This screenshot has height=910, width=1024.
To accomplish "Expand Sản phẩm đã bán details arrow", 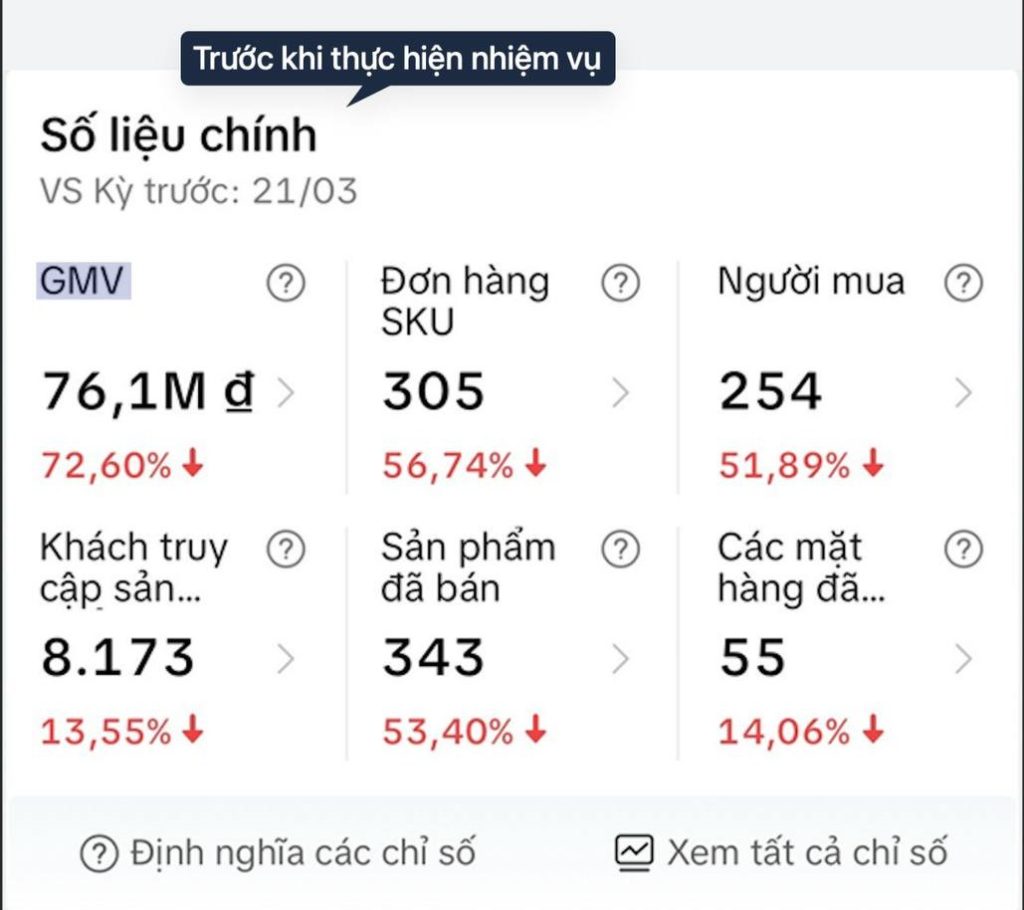I will point(620,659).
